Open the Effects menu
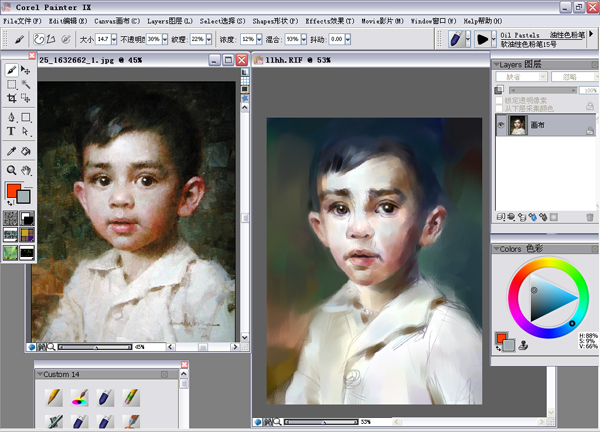The width and height of the screenshot is (600, 432). [330, 21]
